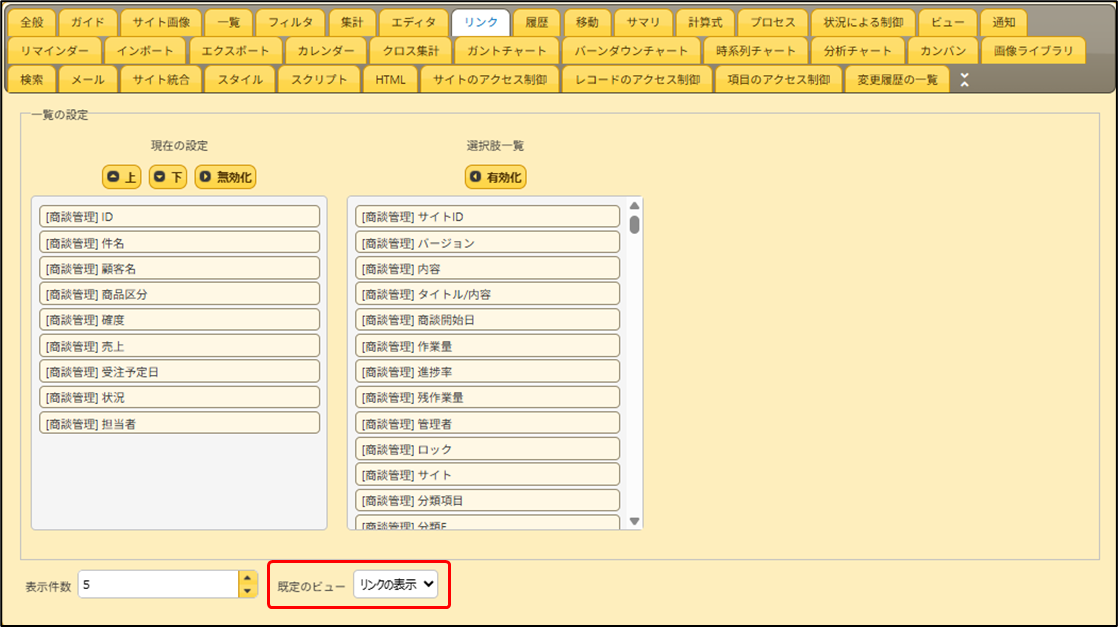This screenshot has height=627, width=1118.
Task: Open the カンバン tab
Action: (942, 50)
